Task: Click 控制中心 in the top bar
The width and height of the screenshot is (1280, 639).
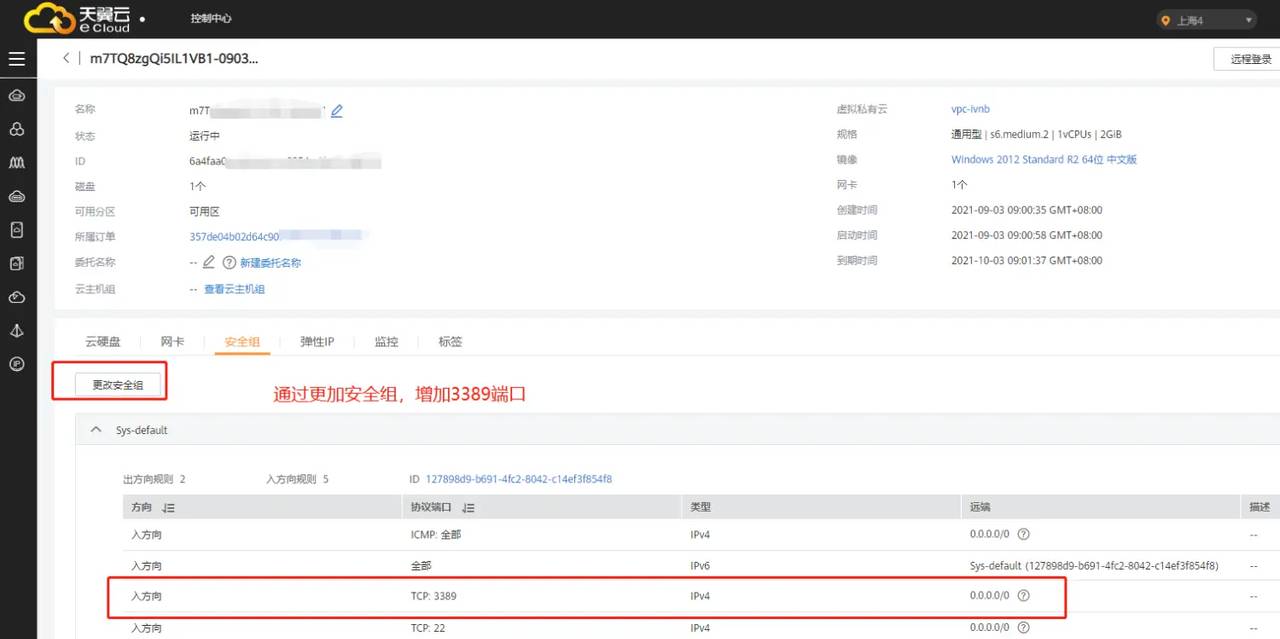Action: pos(210,19)
